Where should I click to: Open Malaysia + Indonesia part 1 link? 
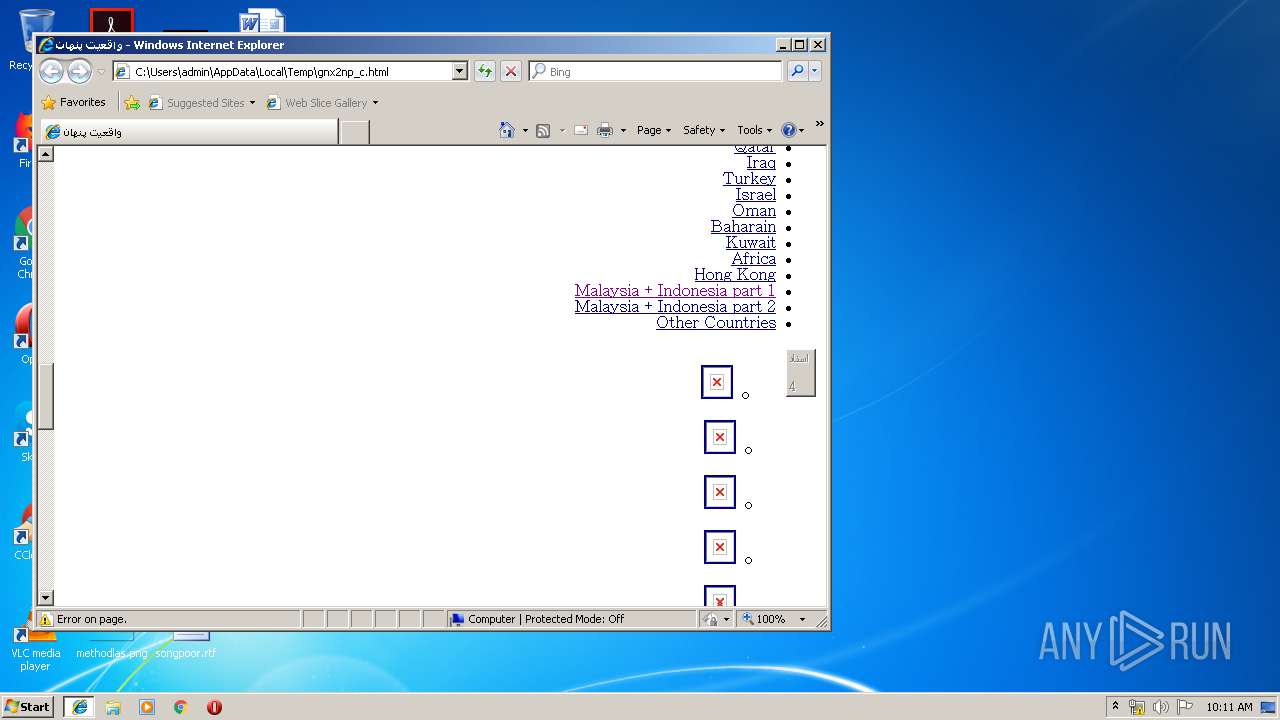coord(675,290)
